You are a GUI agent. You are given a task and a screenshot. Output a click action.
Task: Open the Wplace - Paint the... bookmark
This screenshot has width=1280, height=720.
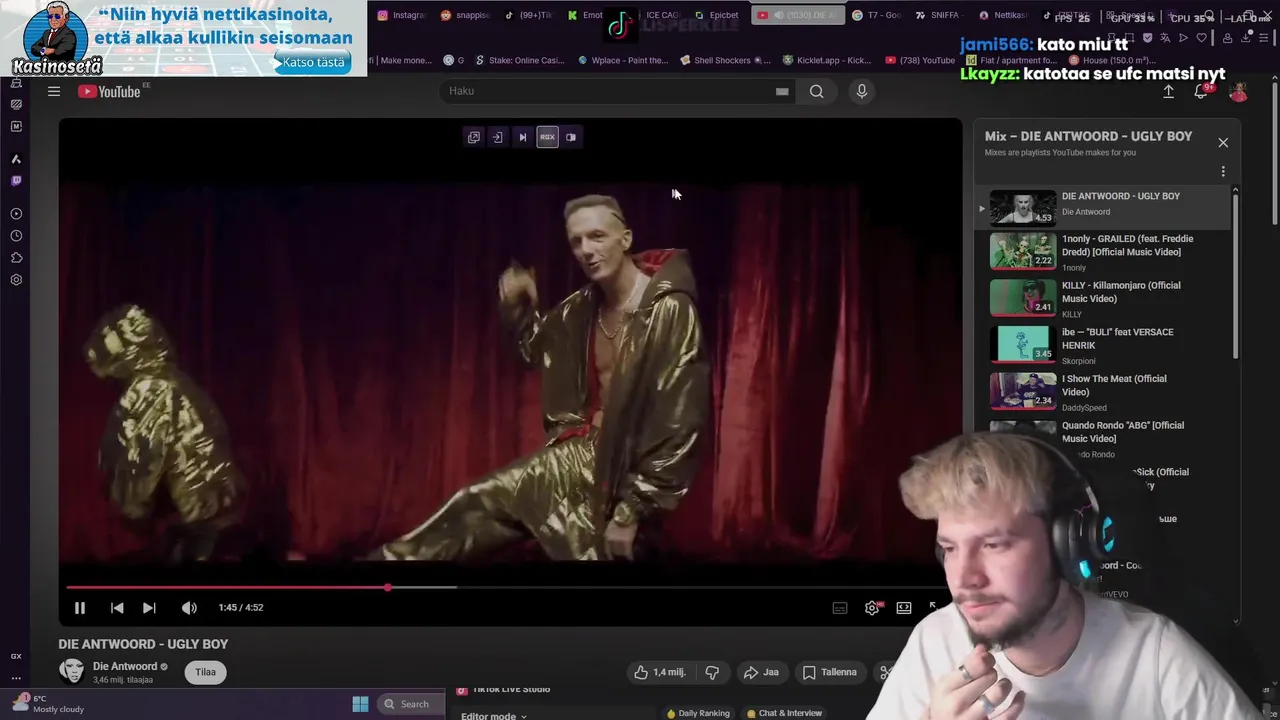click(x=622, y=60)
